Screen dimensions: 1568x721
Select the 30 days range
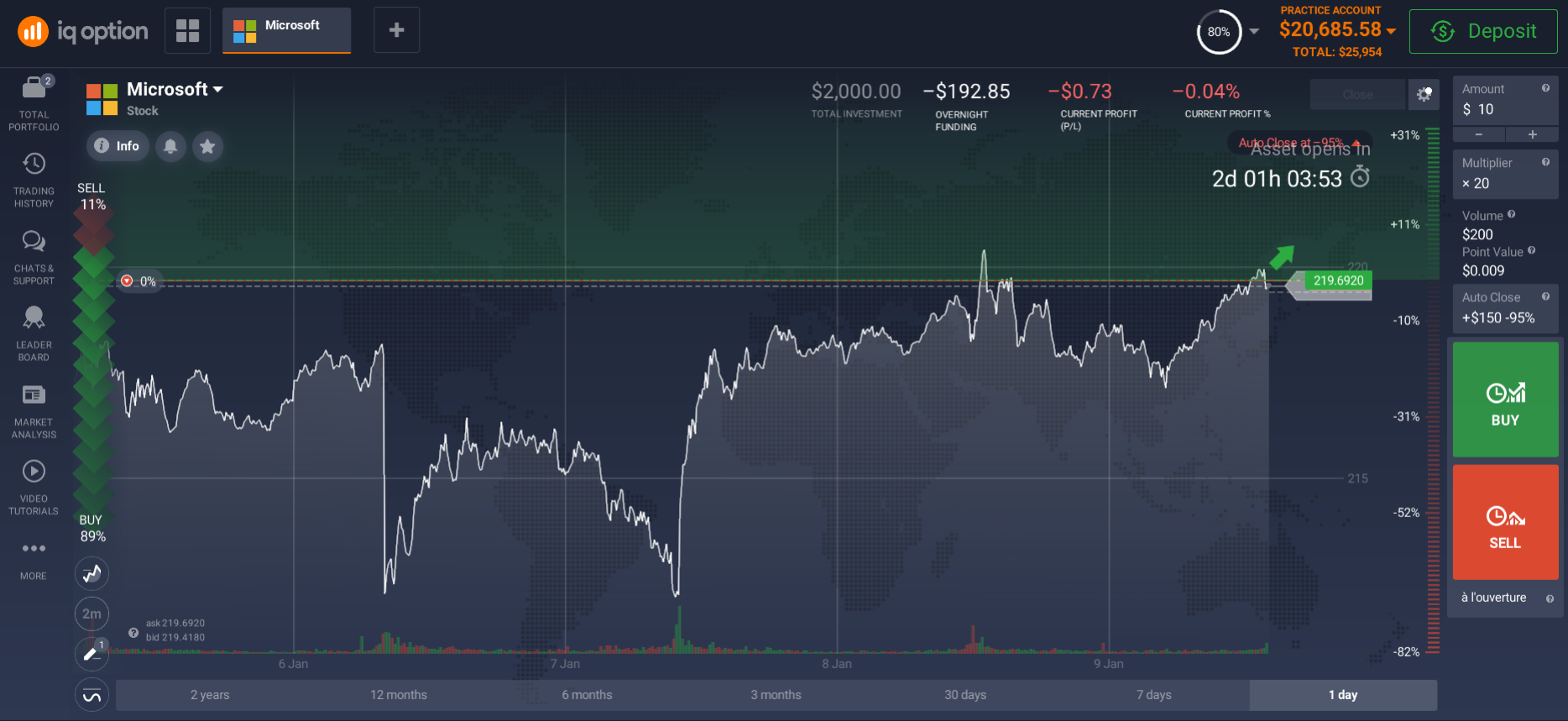tap(965, 695)
